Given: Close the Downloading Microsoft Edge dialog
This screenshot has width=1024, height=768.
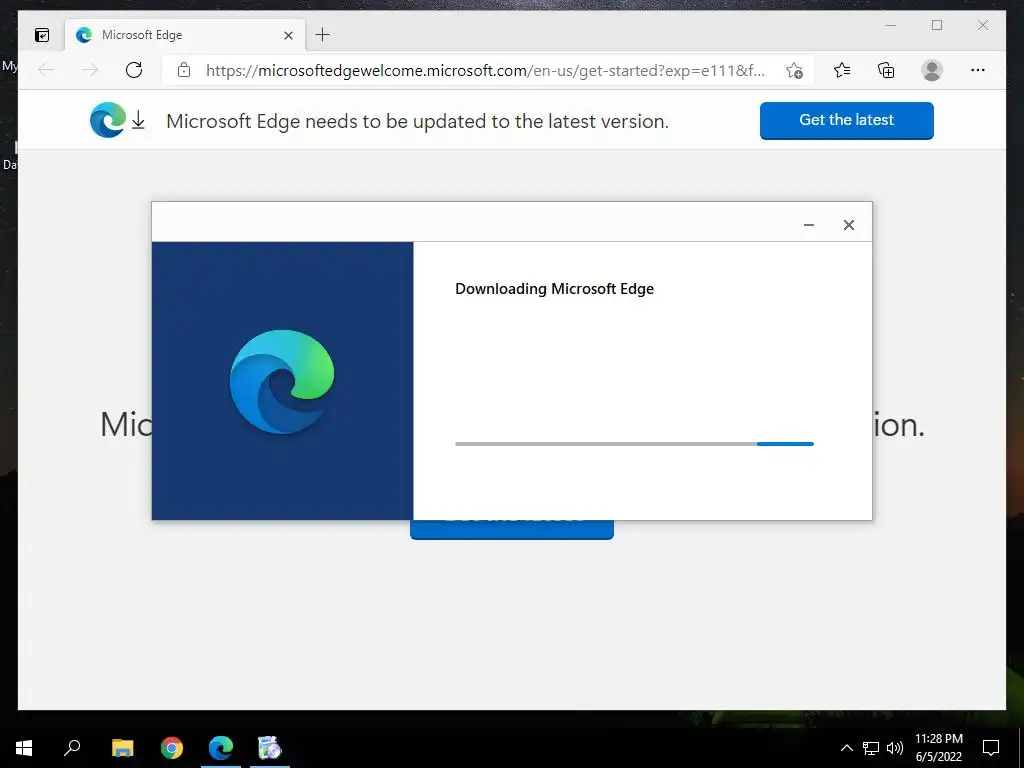Looking at the screenshot, I should coord(848,225).
